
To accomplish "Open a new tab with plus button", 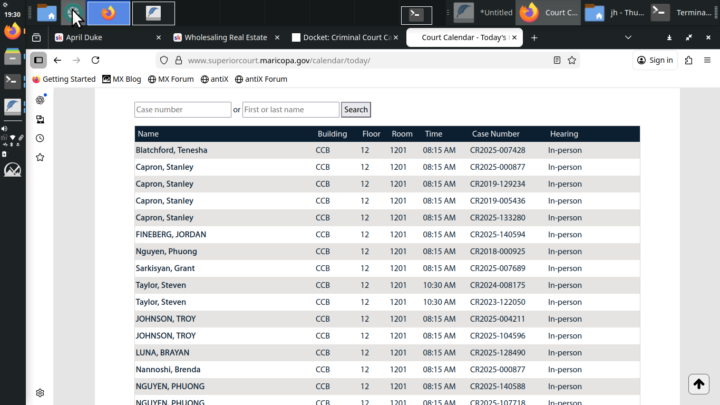I will pyautogui.click(x=534, y=37).
